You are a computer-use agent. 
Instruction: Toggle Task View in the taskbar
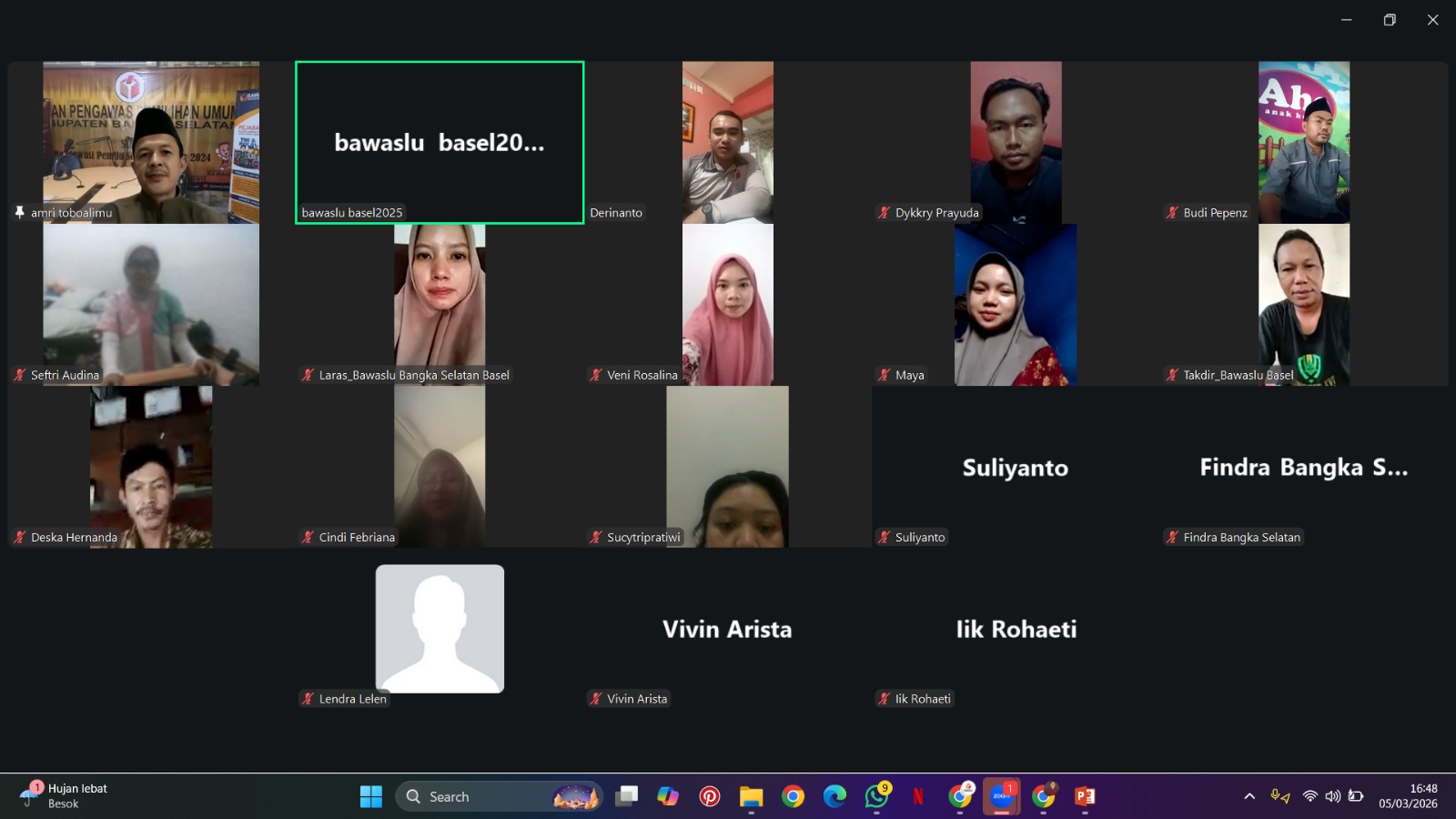point(626,796)
